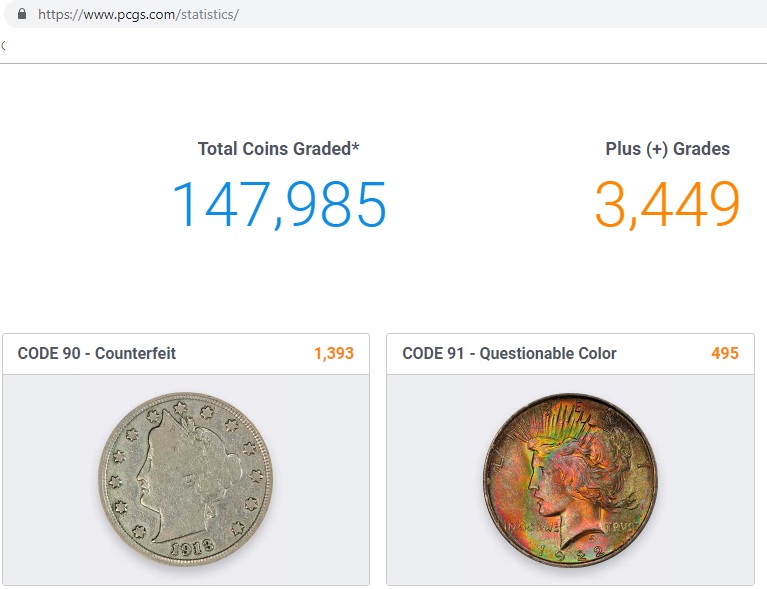Click the 495 questionable color count
Screen dimensions: 767x589
pos(725,353)
